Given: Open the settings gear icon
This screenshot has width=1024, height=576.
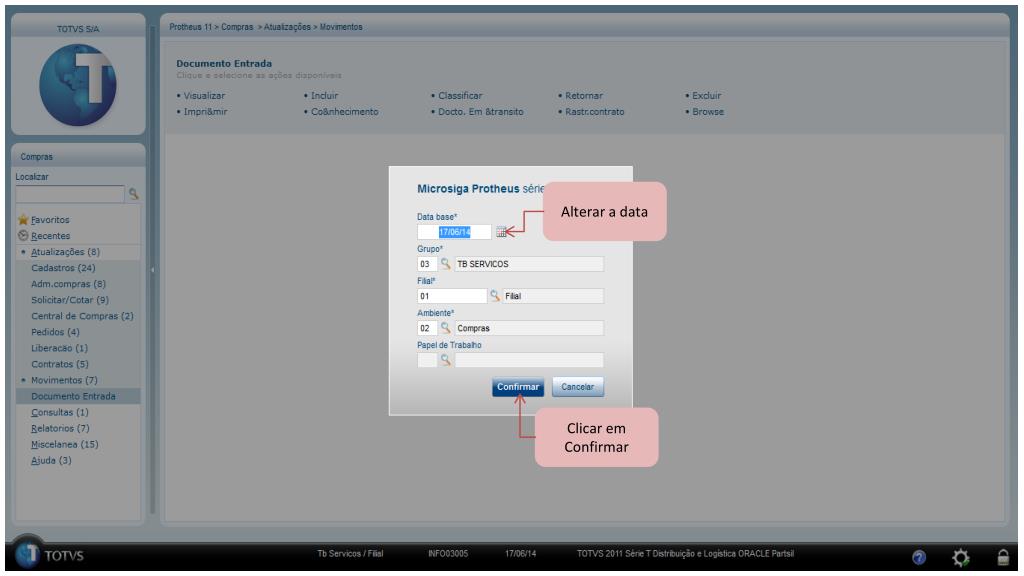Looking at the screenshot, I should [x=961, y=557].
